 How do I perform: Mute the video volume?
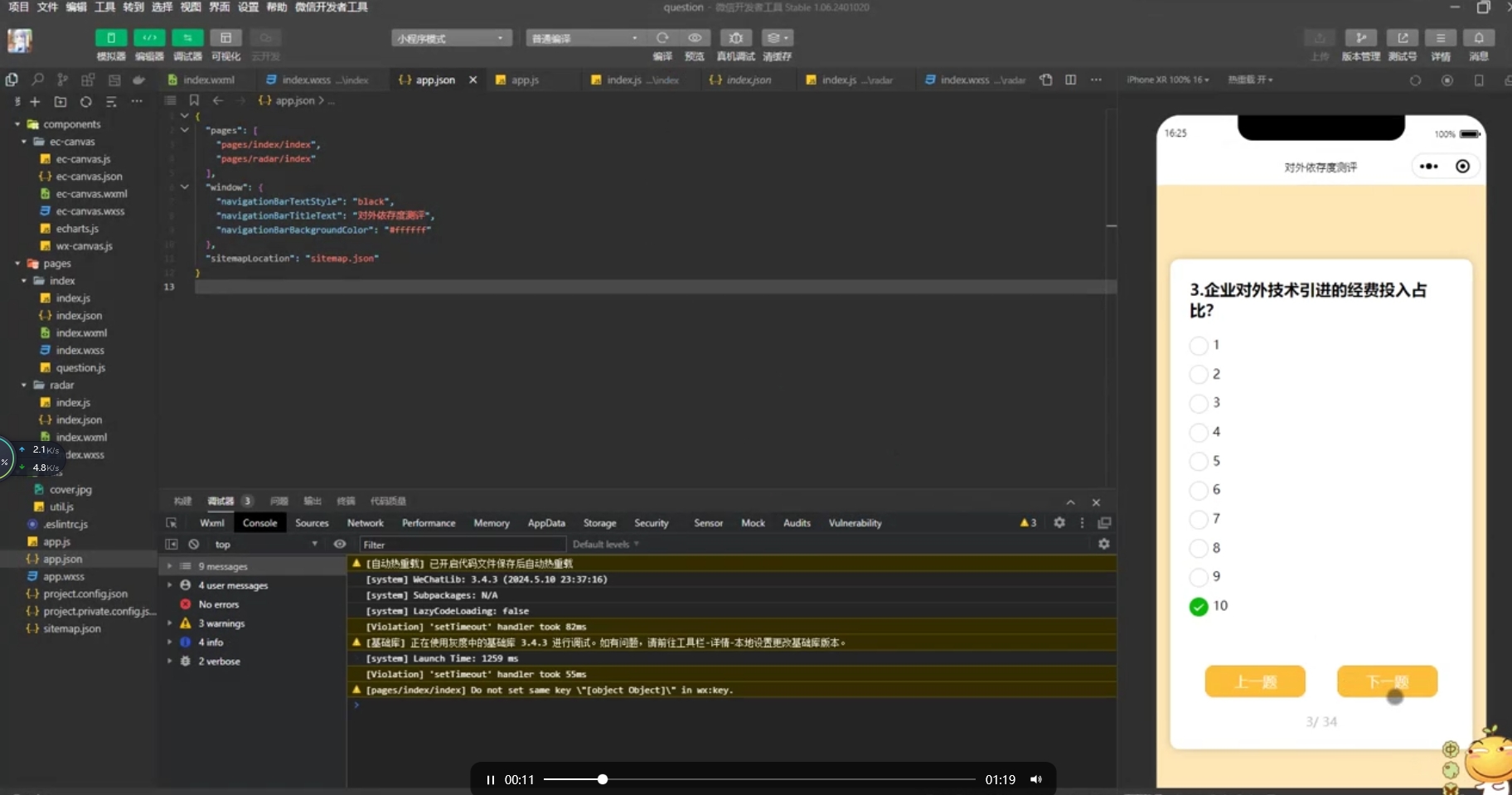[1035, 779]
